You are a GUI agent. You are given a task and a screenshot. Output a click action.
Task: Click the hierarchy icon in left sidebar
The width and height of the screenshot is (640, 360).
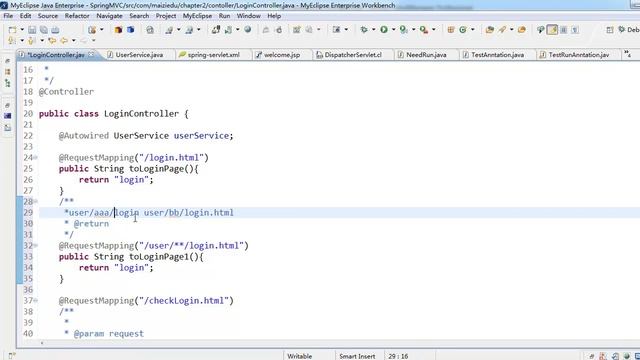[x=7, y=83]
